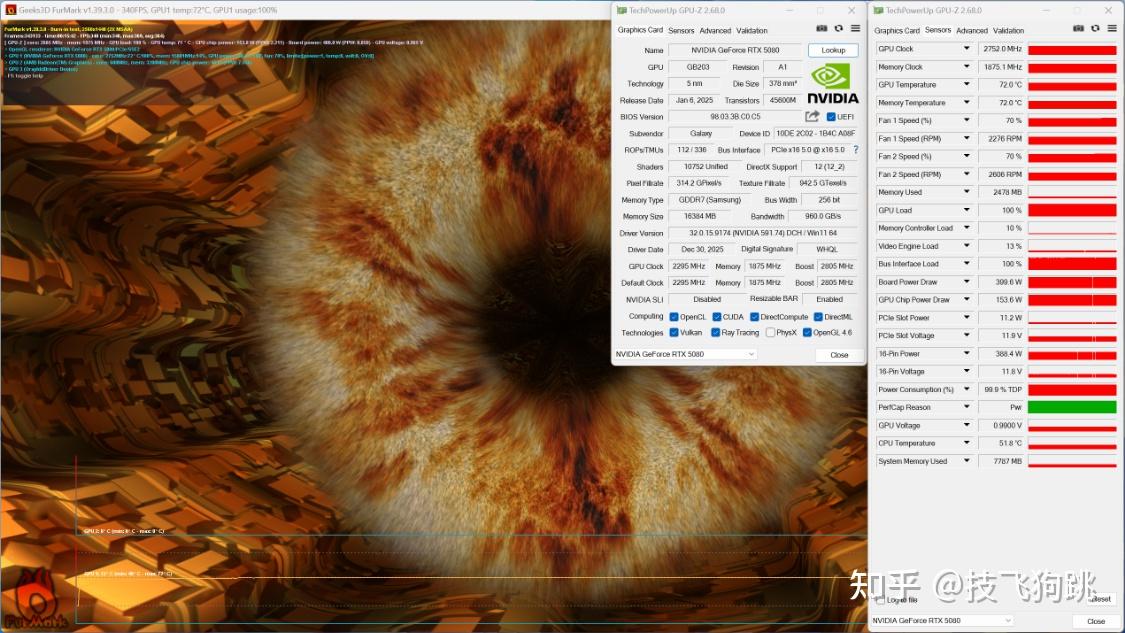Click the FurMark window title icon
This screenshot has width=1125, height=633.
10,10
